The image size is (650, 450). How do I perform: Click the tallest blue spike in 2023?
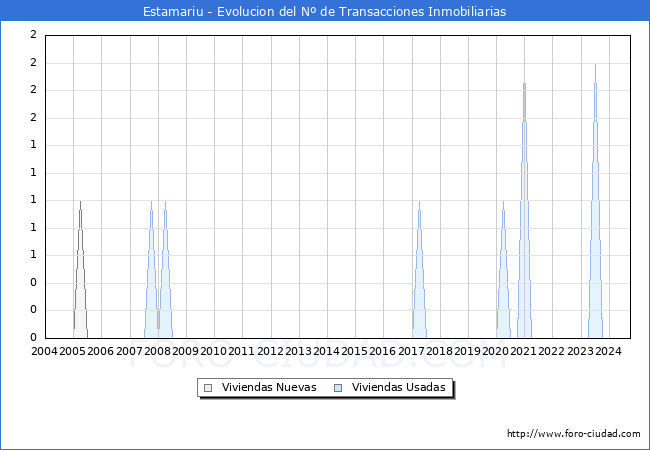(x=595, y=249)
